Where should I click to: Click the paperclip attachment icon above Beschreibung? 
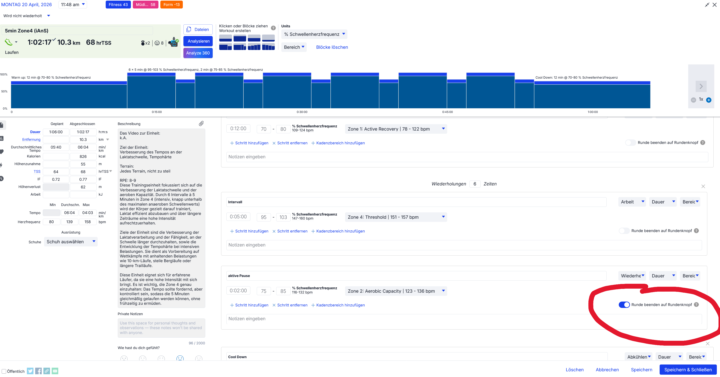[201, 124]
